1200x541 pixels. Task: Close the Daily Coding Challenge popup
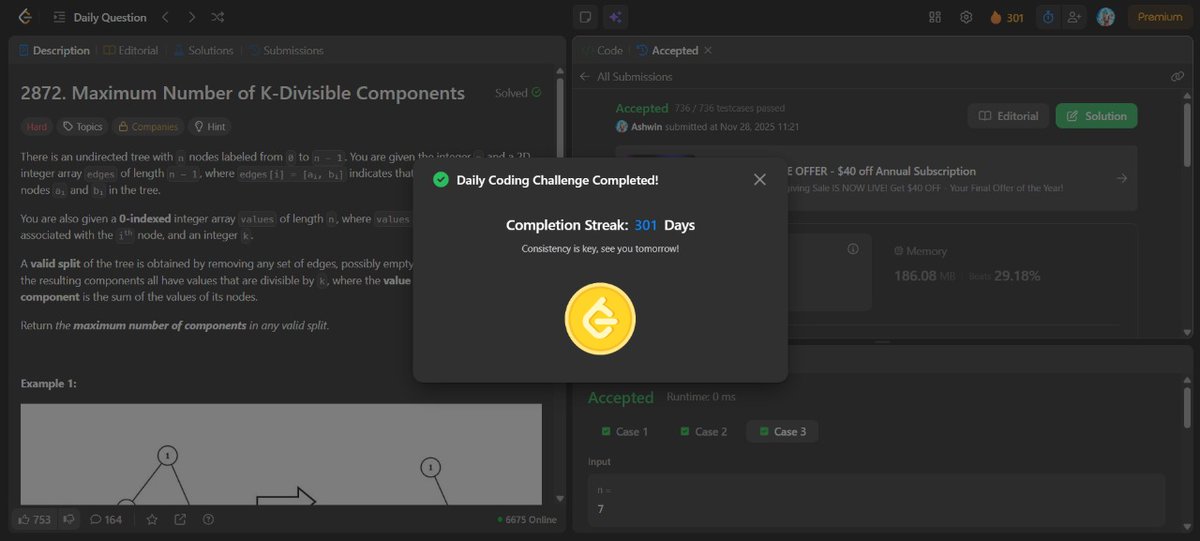[759, 180]
